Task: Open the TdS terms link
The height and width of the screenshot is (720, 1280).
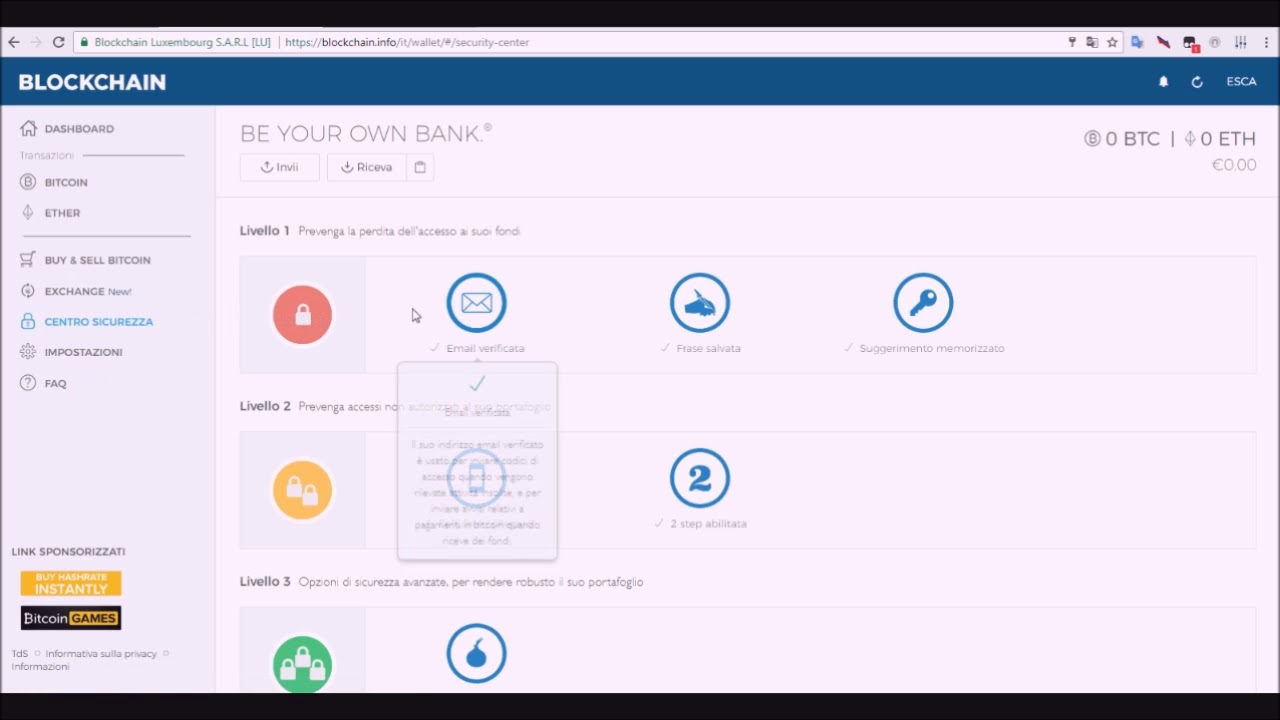Action: click(19, 654)
